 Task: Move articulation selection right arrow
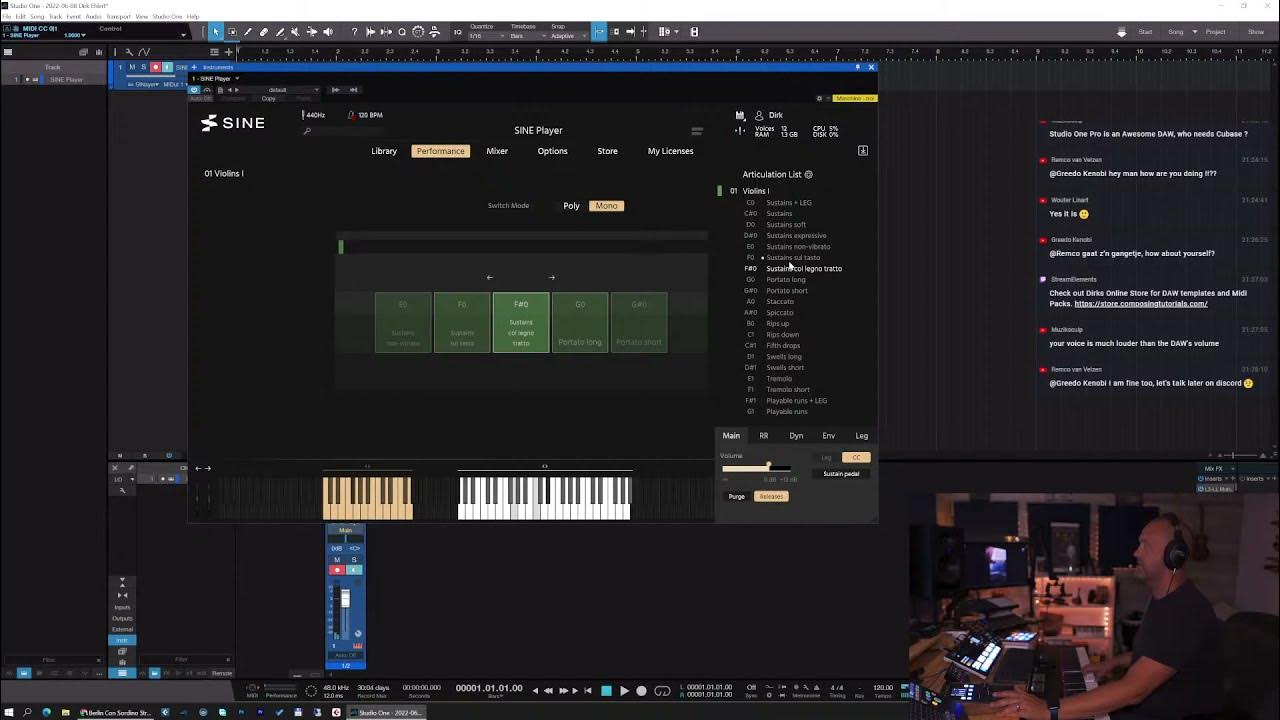(551, 278)
